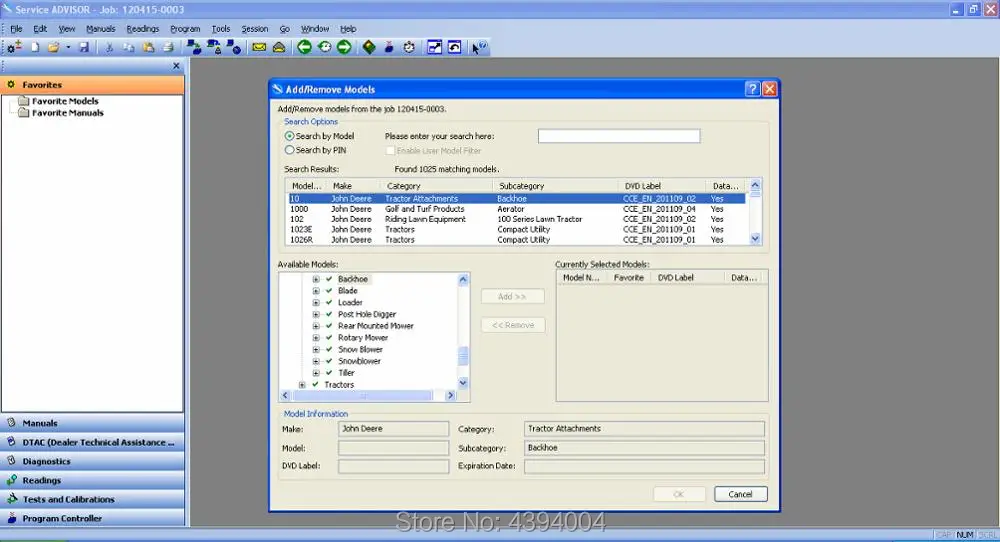
Task: Click the open envelope toolbar icon
Action: [279, 47]
